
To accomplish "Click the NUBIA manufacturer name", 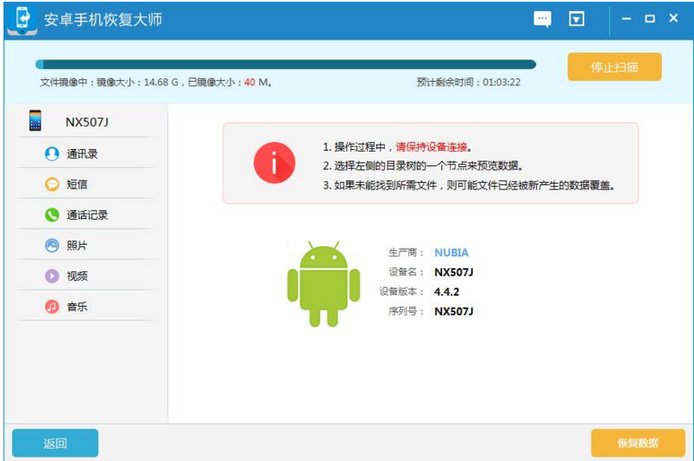I will coord(451,253).
